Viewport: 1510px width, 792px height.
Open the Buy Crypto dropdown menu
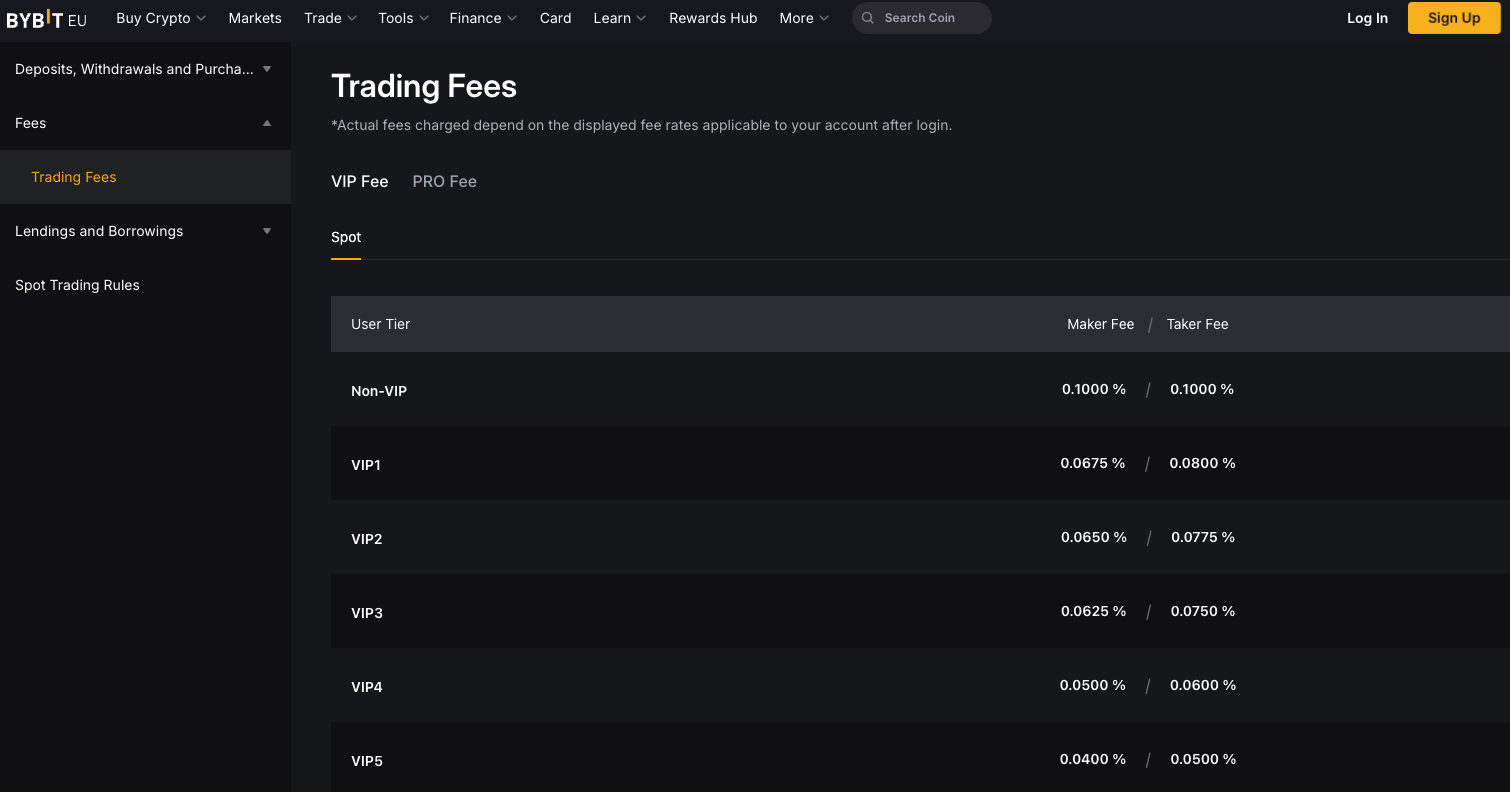click(x=160, y=18)
